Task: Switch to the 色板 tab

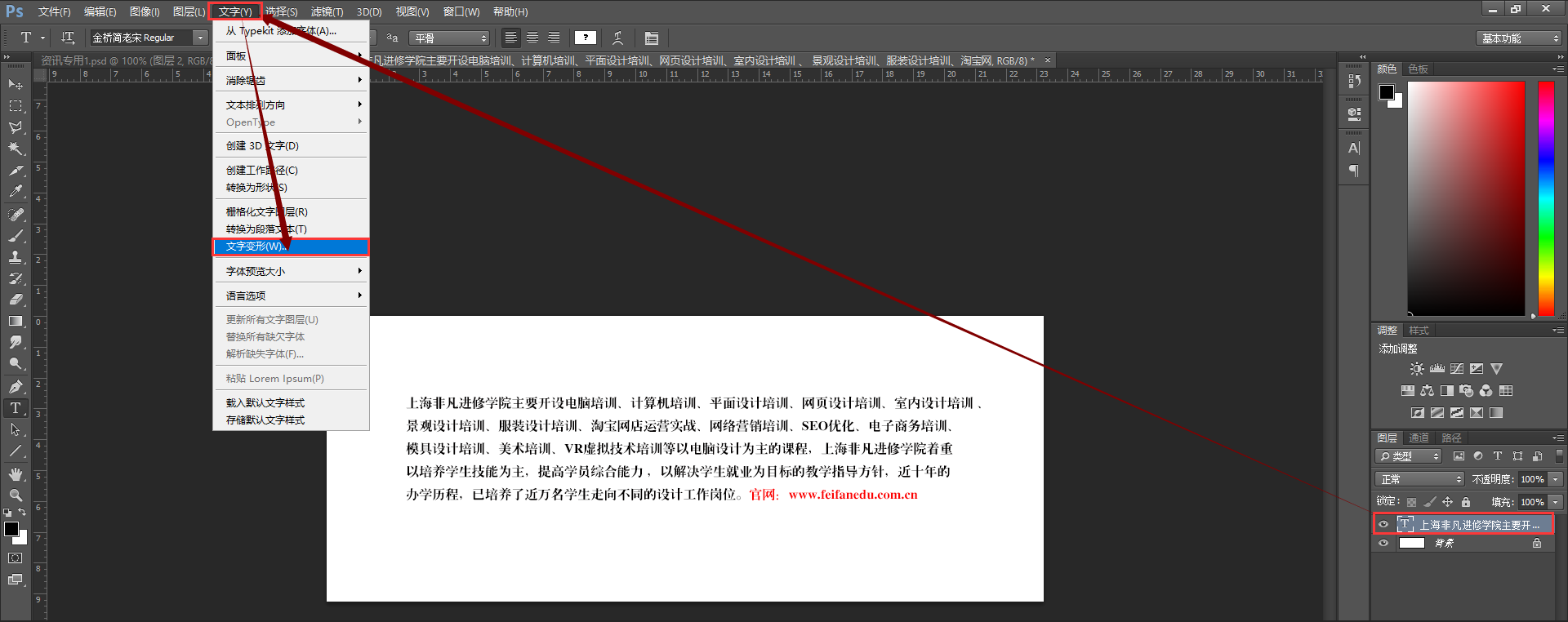Action: (1419, 69)
